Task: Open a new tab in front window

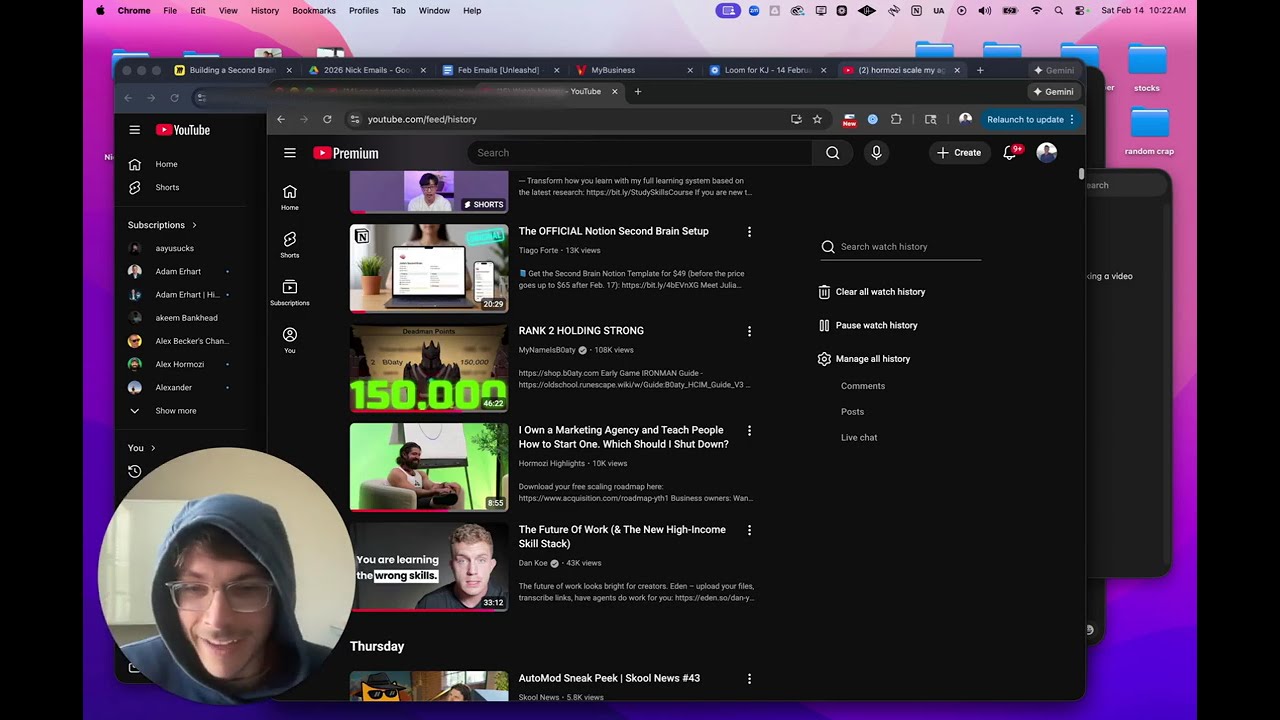Action: click(638, 91)
